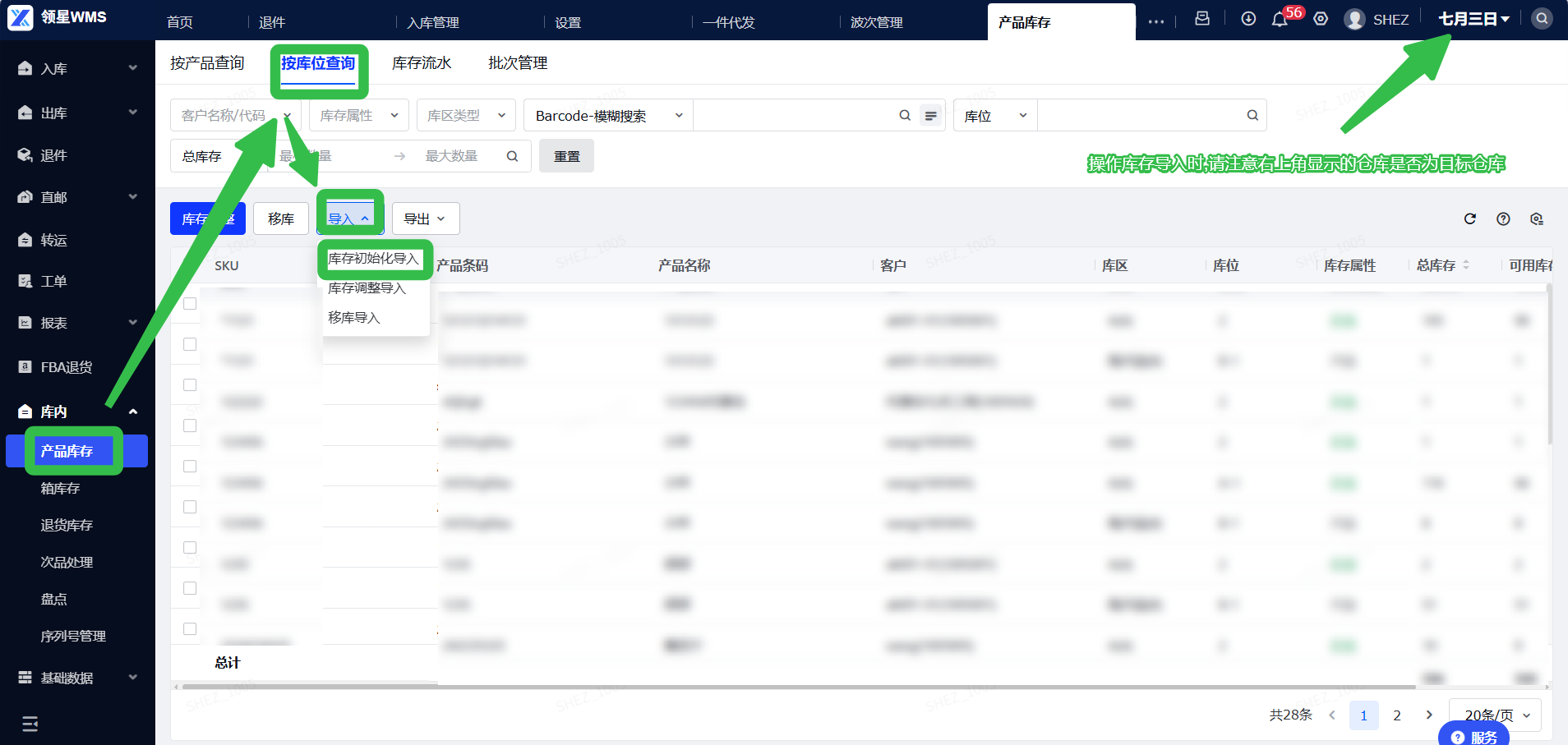
Task: Tick the checkbox of the third table row
Action: pyautogui.click(x=190, y=385)
